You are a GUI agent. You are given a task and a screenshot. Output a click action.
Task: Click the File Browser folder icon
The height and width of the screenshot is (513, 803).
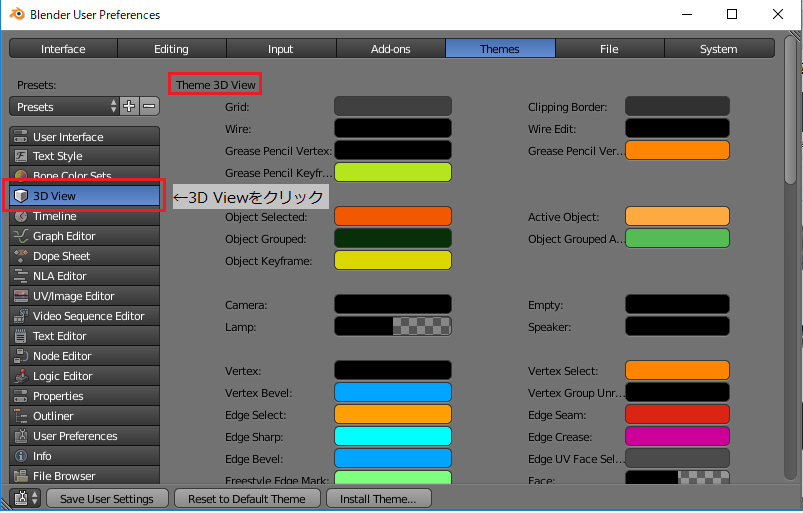pos(20,476)
